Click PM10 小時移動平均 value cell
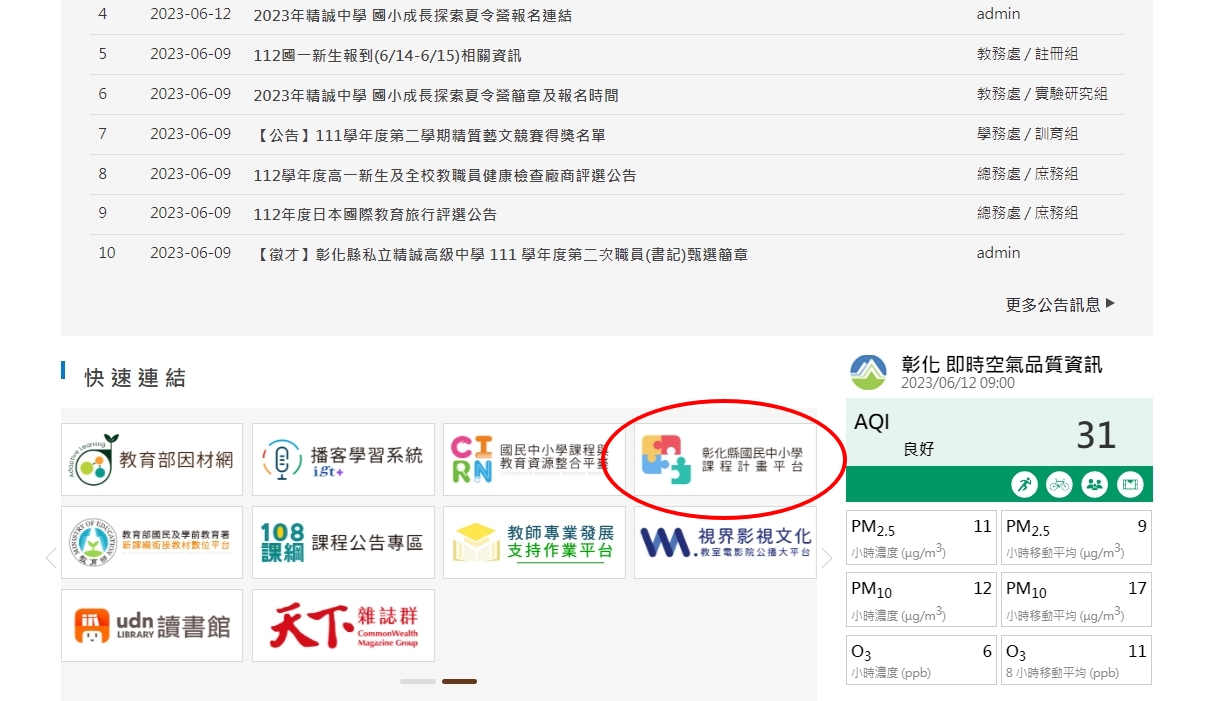This screenshot has height=701, width=1227. coord(1076,599)
